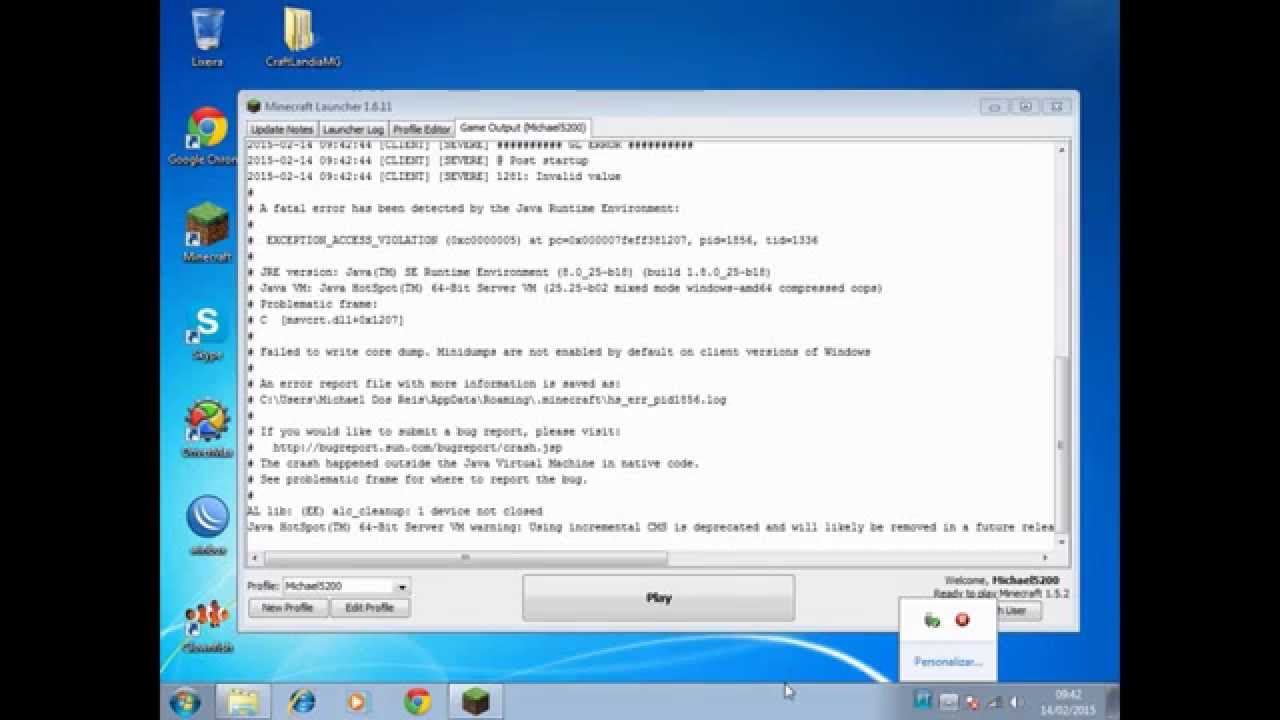
Task: Click the EXCEPTION_ACCESS_VIOLATION line
Action: click(532, 240)
